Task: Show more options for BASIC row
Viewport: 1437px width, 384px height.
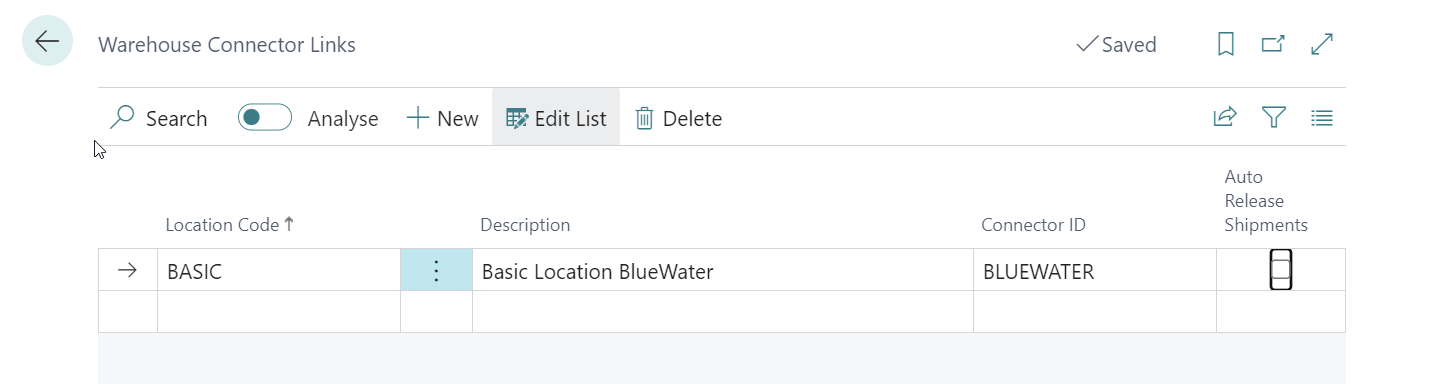Action: (436, 270)
